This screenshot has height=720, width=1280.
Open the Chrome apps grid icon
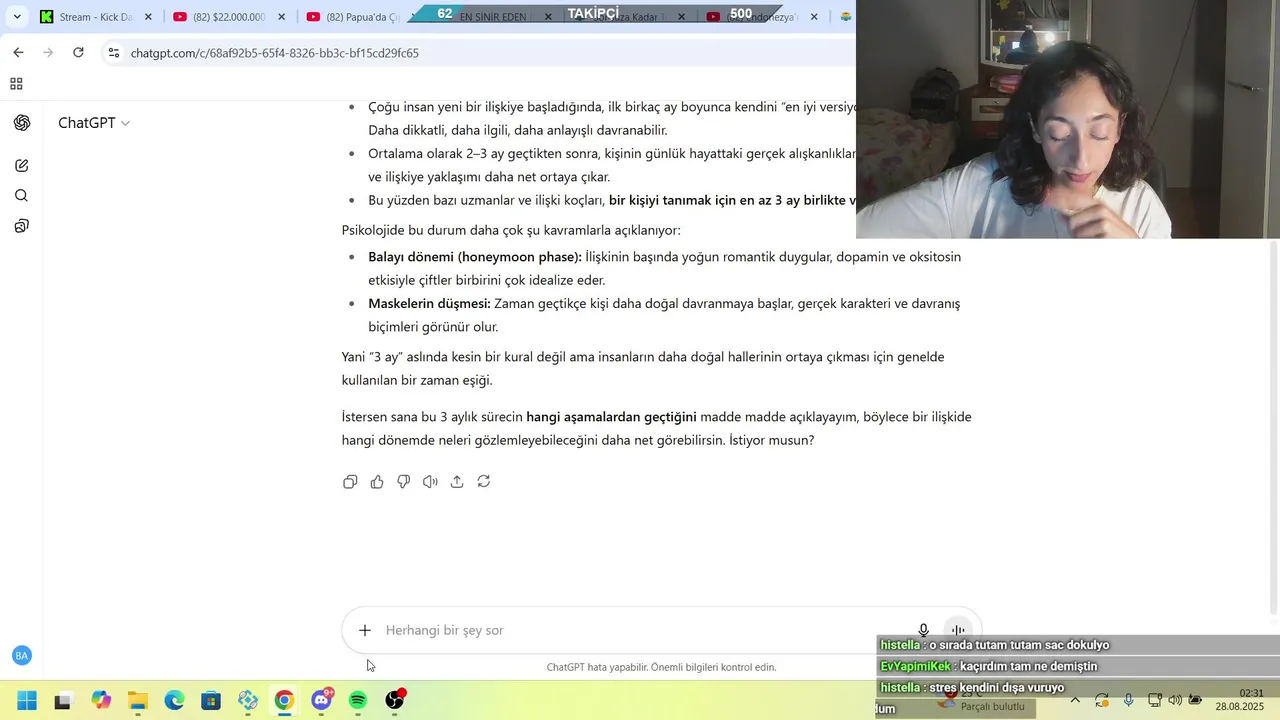coord(16,84)
